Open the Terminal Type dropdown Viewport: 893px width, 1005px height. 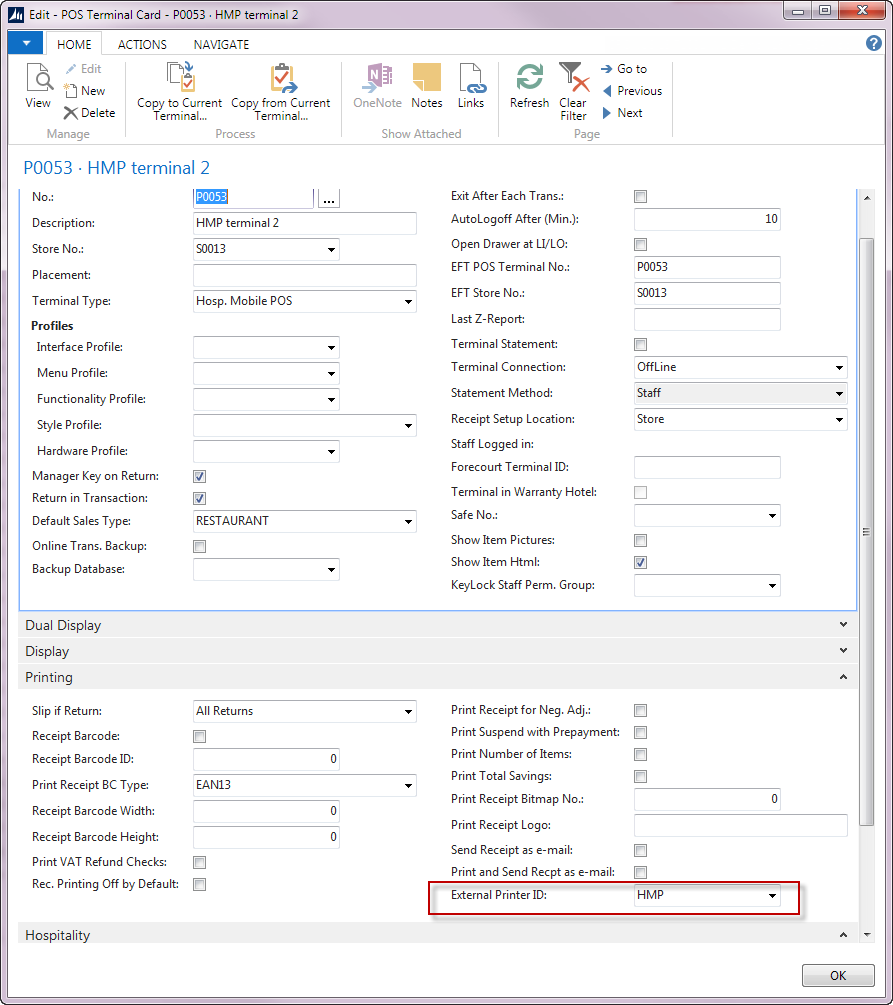408,301
